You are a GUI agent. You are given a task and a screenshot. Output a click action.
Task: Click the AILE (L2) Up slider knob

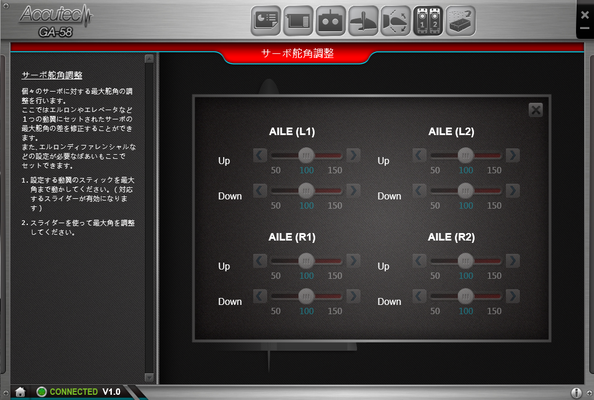(466, 155)
